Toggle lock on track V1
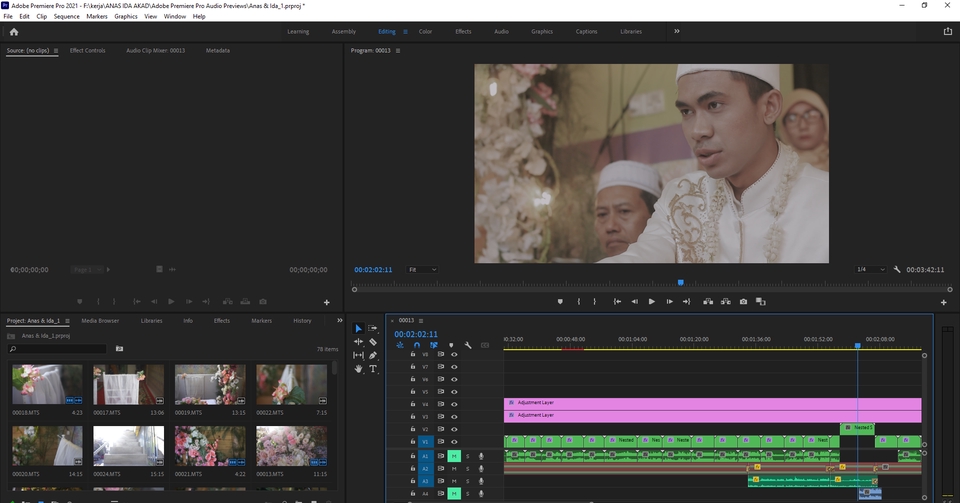Image resolution: width=960 pixels, height=503 pixels. pyautogui.click(x=413, y=441)
